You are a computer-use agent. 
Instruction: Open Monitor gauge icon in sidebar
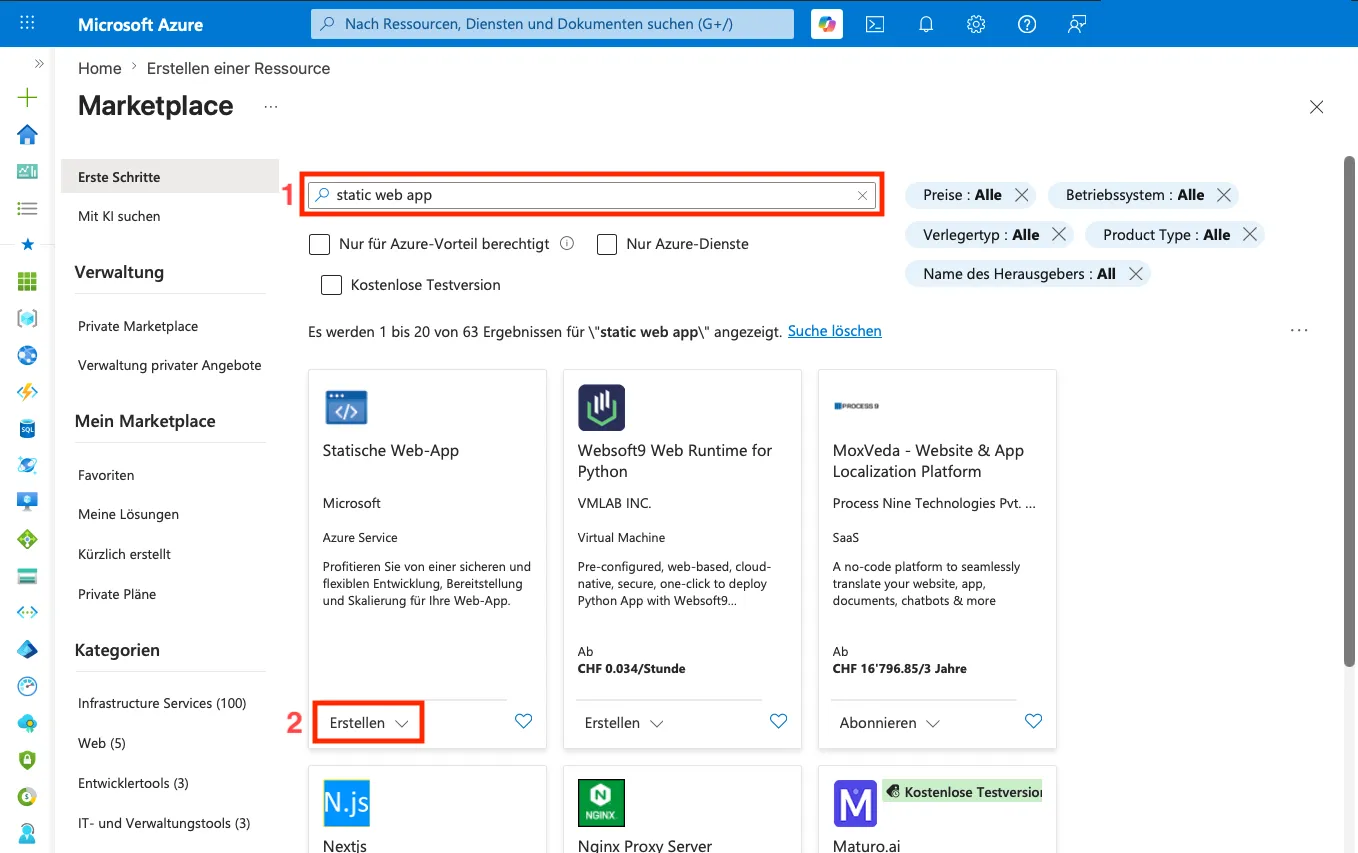point(28,686)
